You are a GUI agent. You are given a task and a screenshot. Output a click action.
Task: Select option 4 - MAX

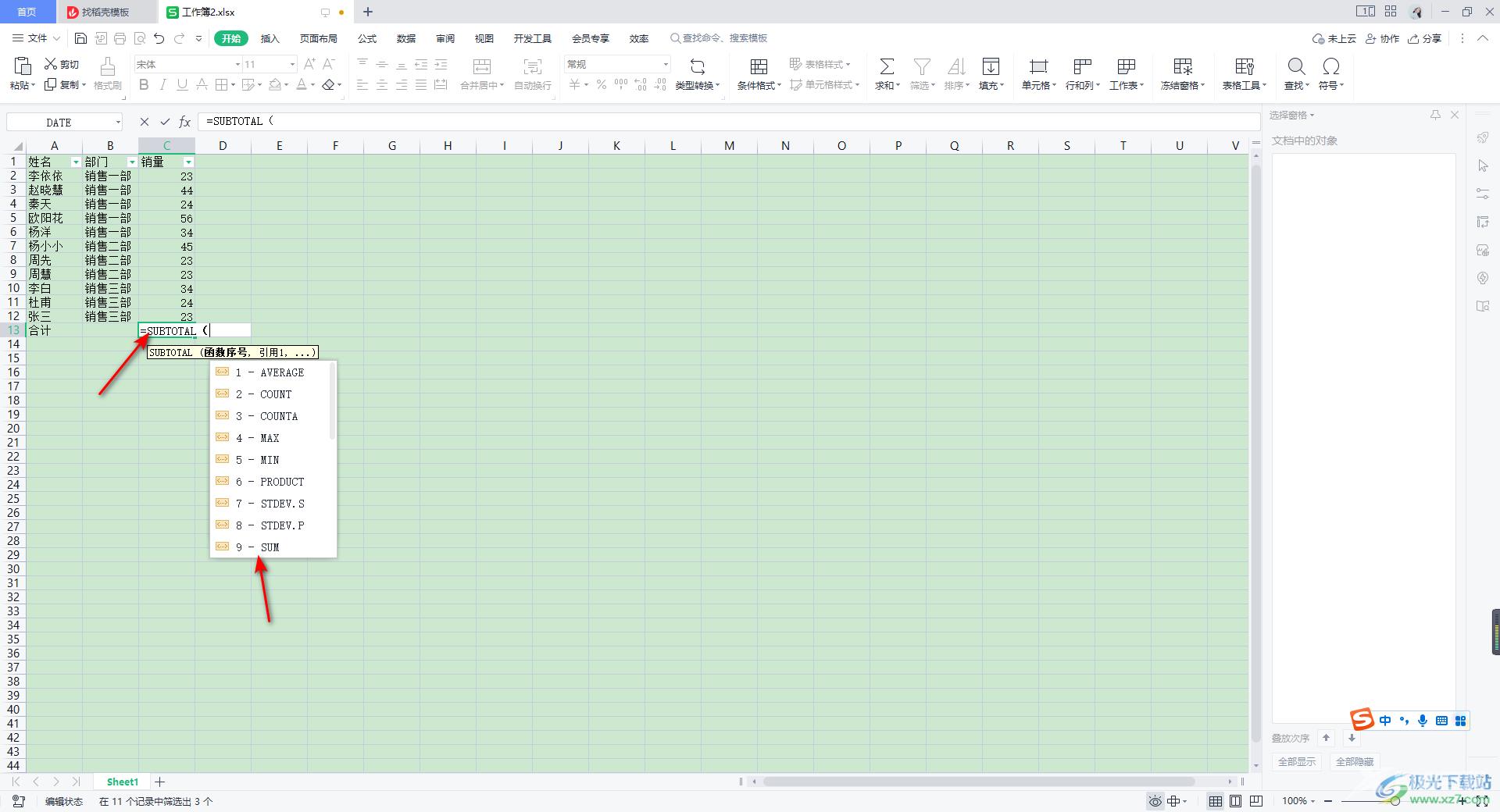(270, 438)
